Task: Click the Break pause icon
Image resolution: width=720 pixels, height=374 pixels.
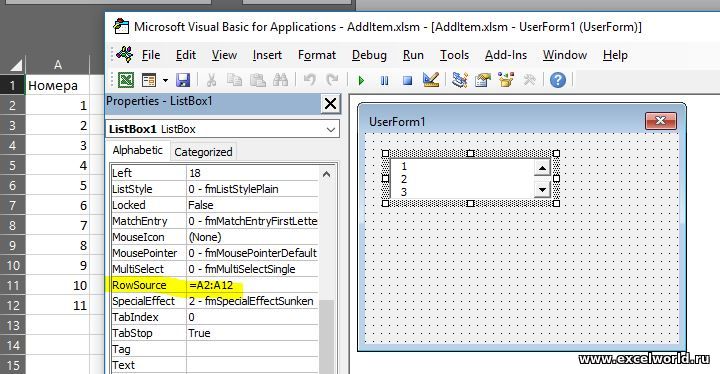Action: [384, 81]
